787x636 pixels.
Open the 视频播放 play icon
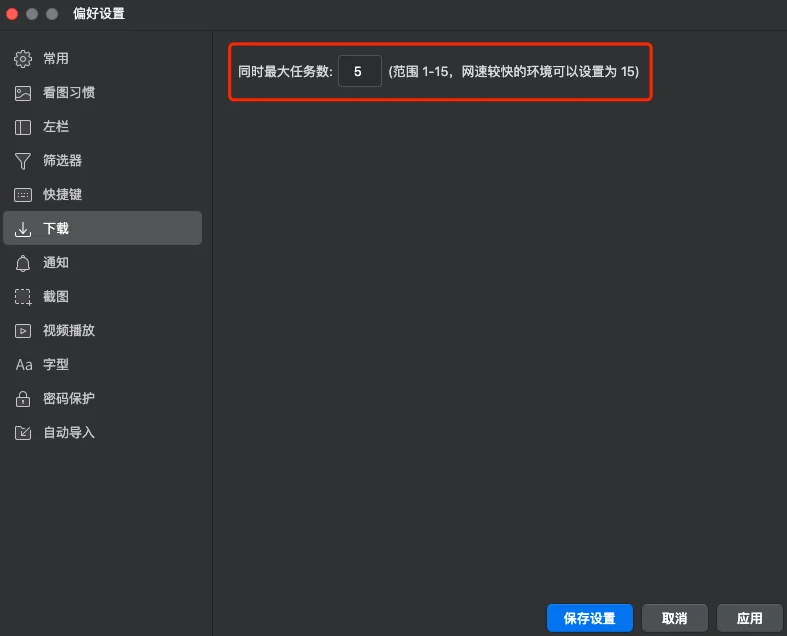(23, 331)
